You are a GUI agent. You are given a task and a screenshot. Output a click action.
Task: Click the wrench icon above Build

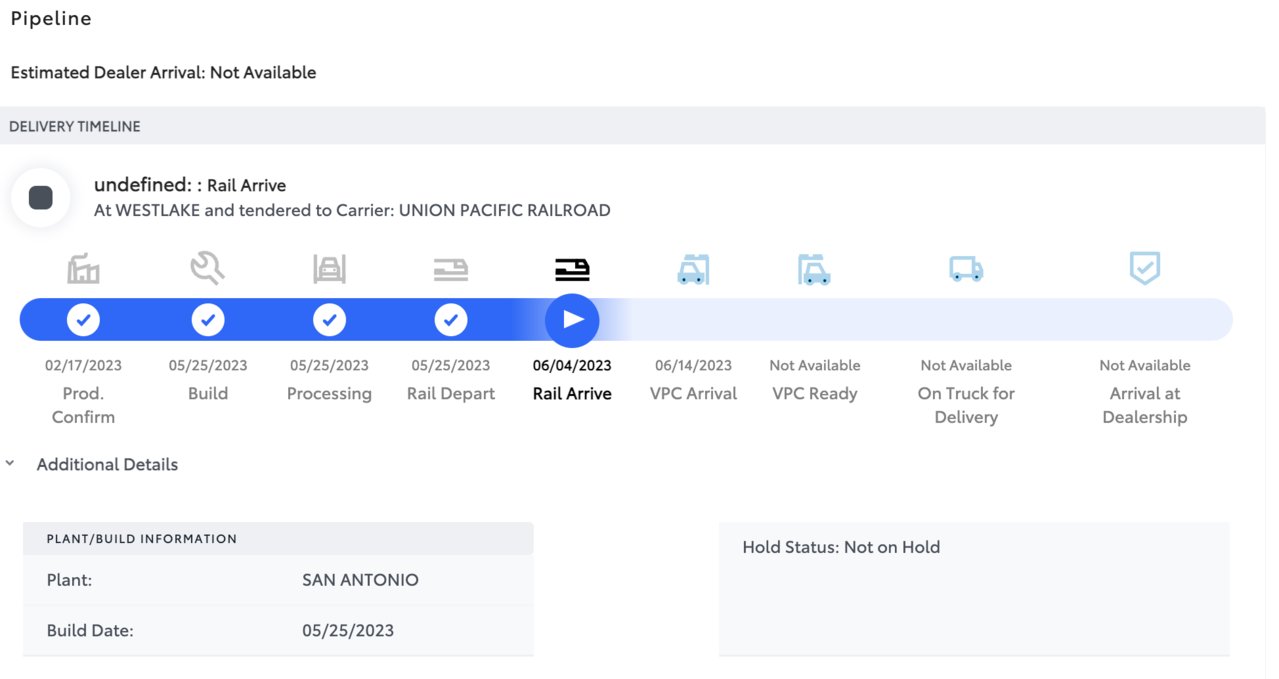click(207, 268)
